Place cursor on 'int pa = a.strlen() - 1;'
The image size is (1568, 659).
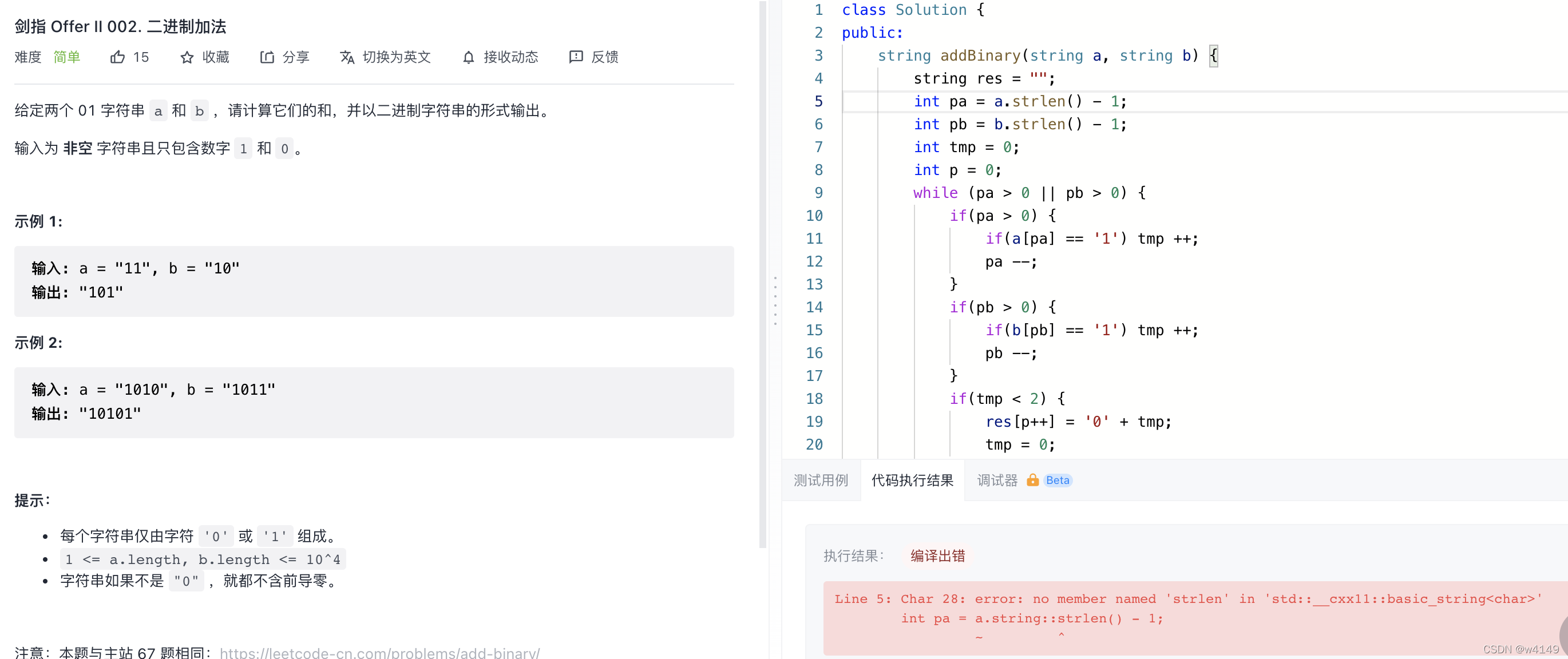pos(1020,101)
